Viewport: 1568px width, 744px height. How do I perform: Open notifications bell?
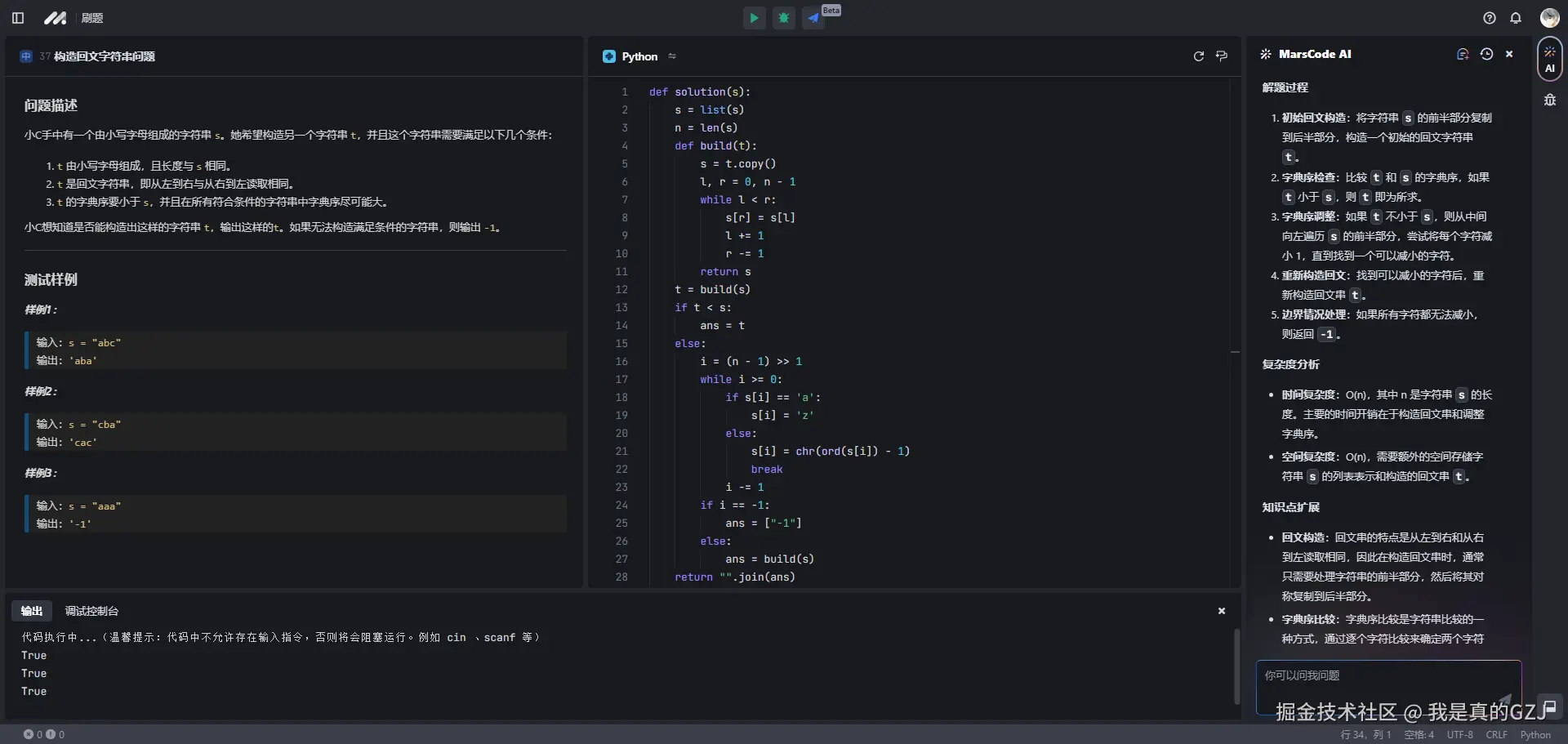coord(1516,18)
